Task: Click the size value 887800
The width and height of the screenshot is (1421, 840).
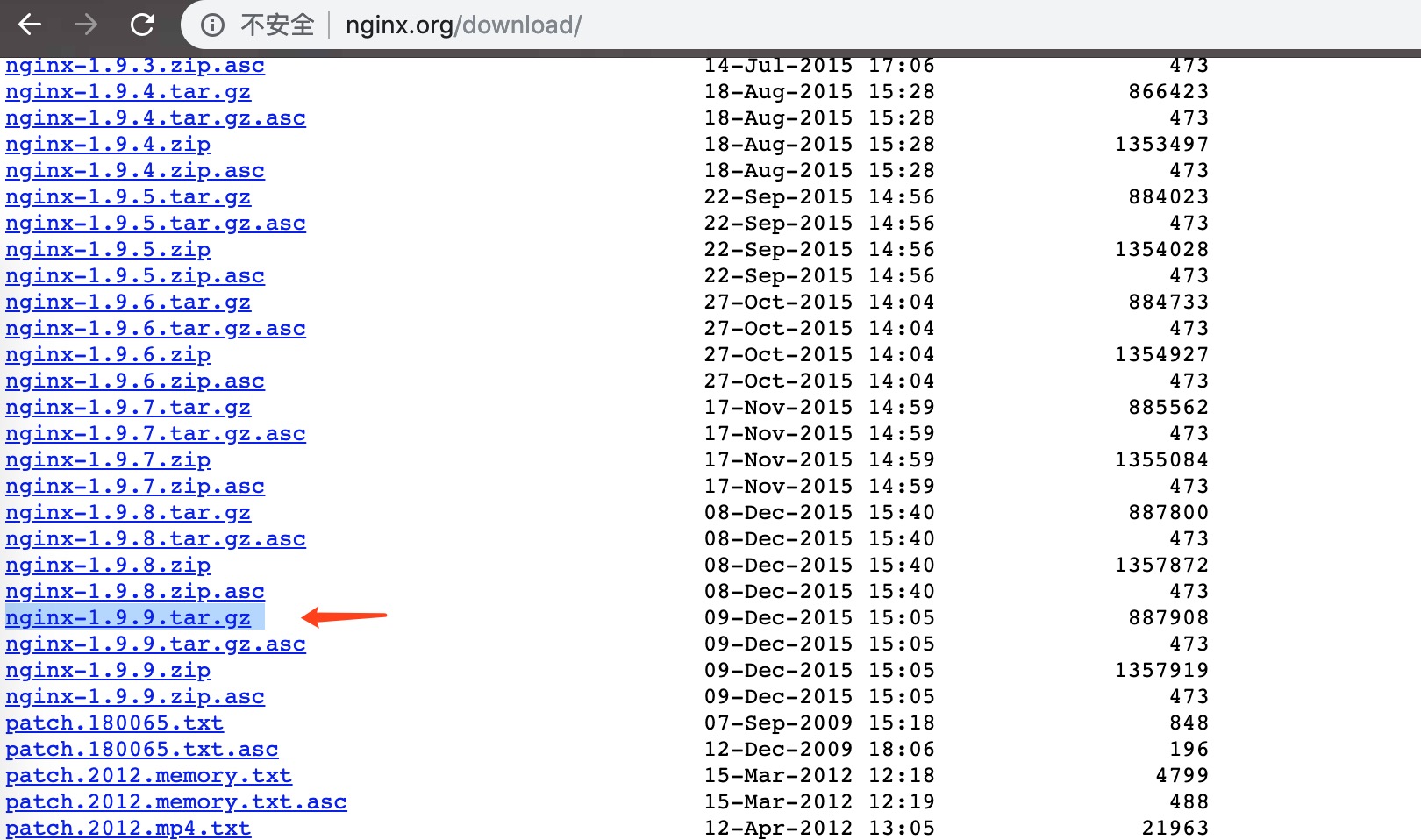Action: (1168, 513)
